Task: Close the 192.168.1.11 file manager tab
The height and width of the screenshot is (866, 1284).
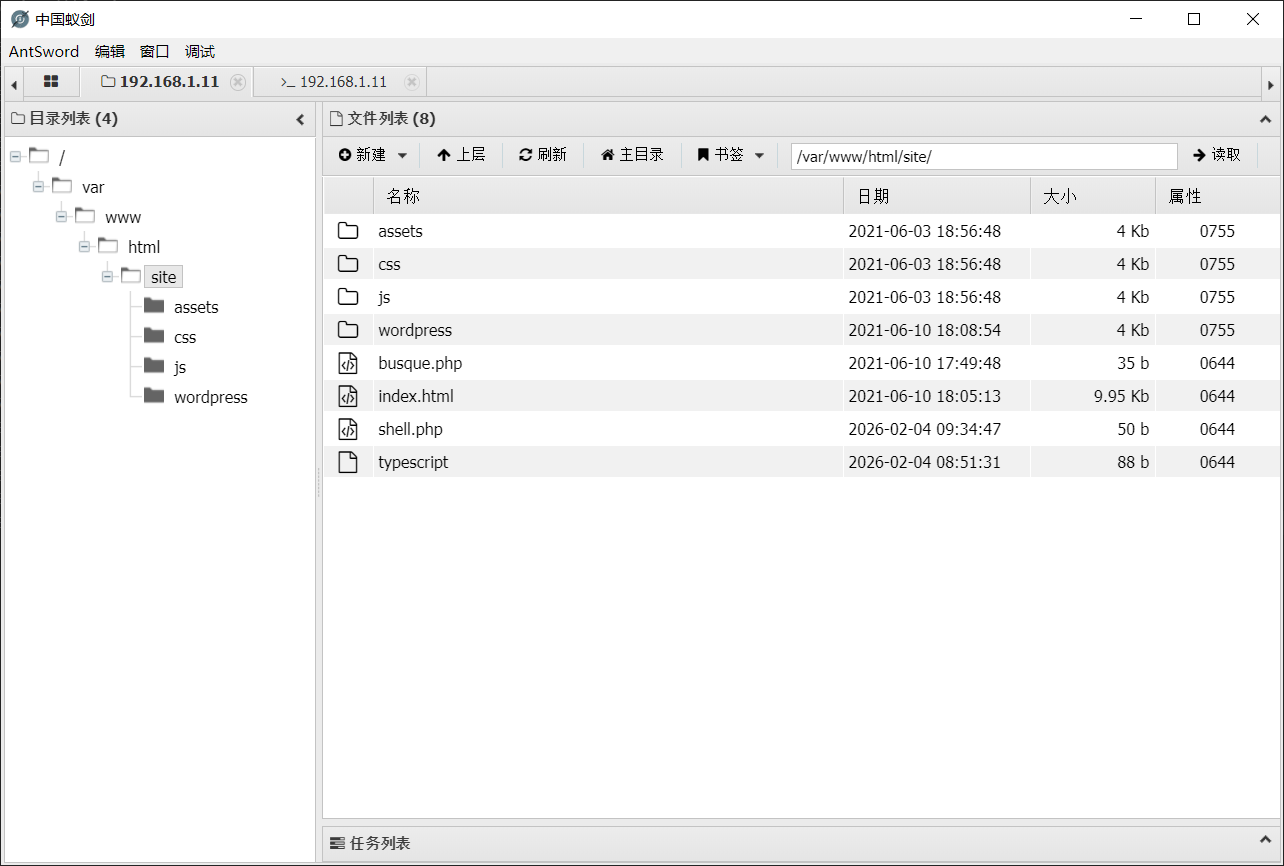Action: pos(237,82)
